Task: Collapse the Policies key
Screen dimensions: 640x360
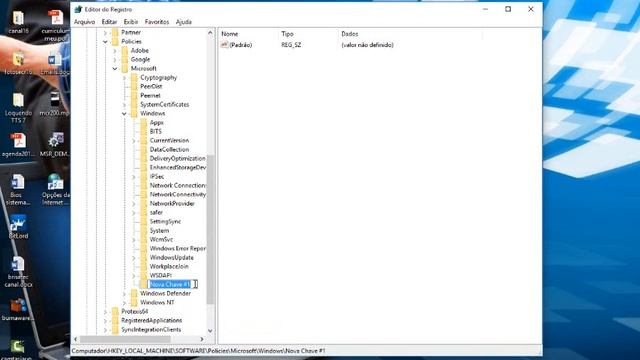Action: (x=105, y=42)
